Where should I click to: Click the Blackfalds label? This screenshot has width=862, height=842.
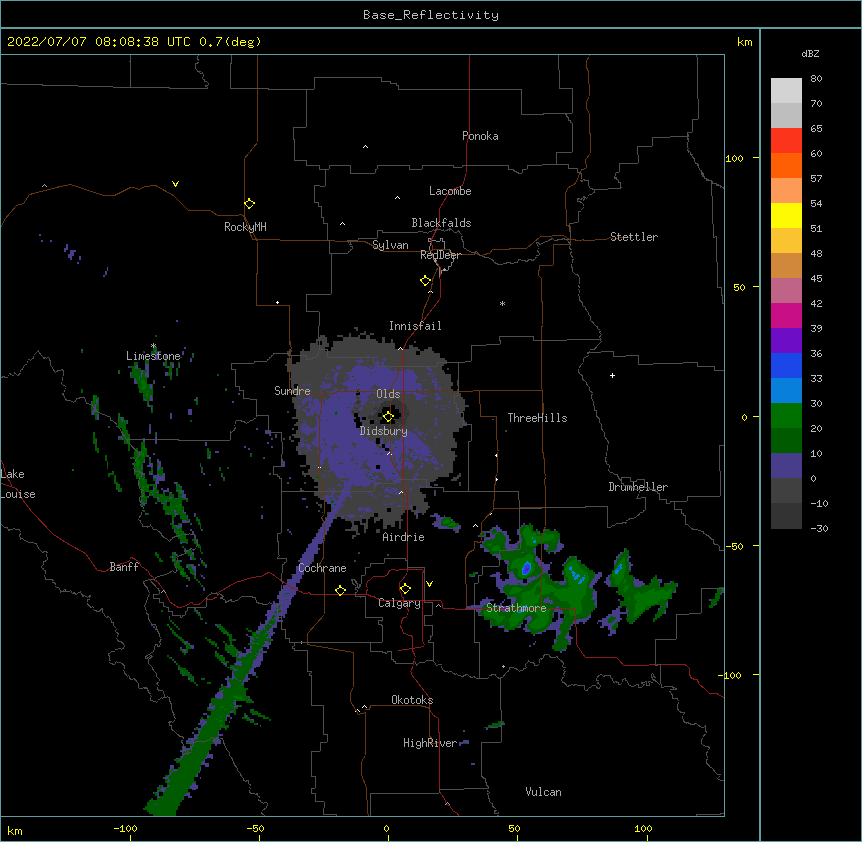(x=441, y=223)
